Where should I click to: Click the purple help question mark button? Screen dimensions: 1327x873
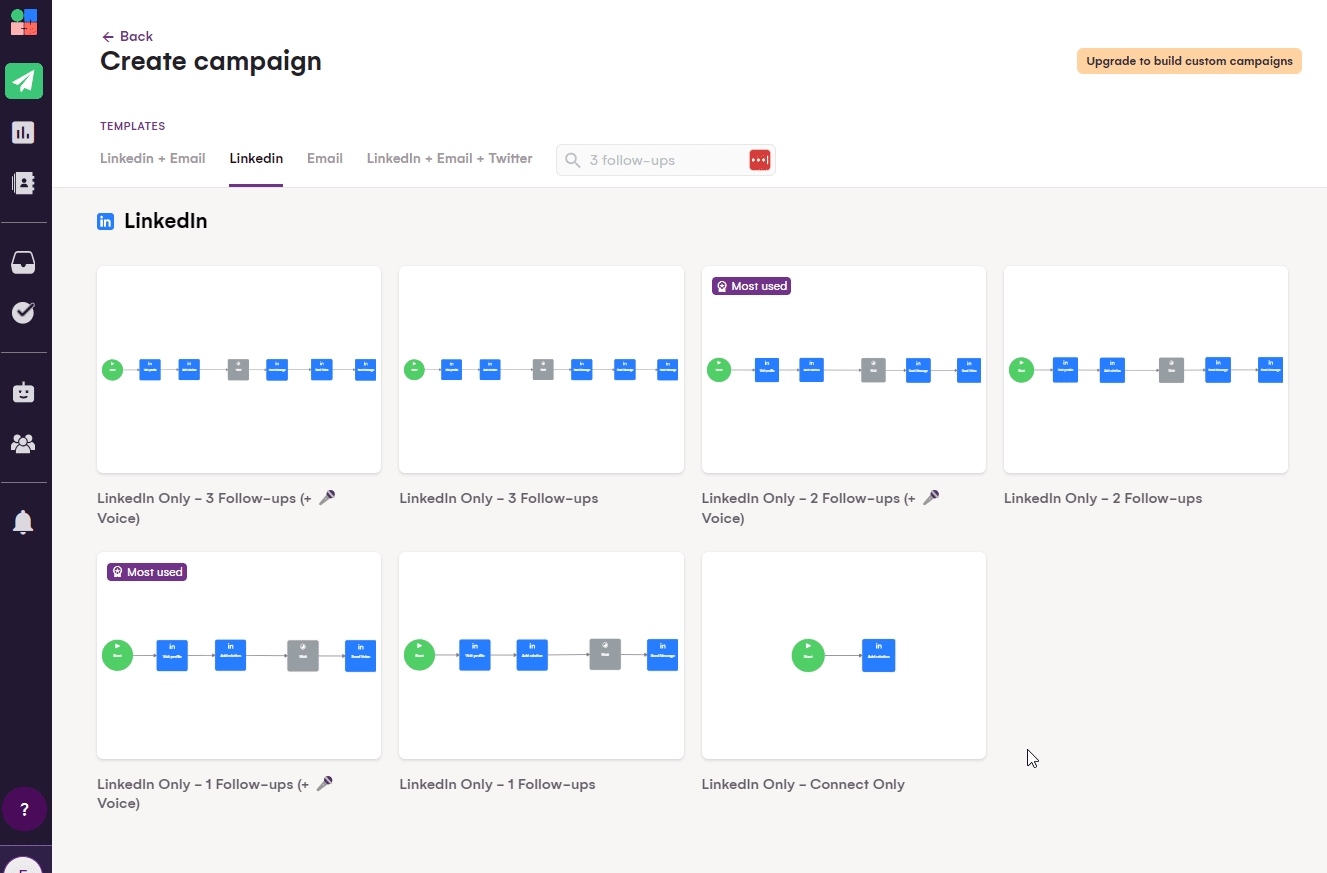[x=25, y=809]
